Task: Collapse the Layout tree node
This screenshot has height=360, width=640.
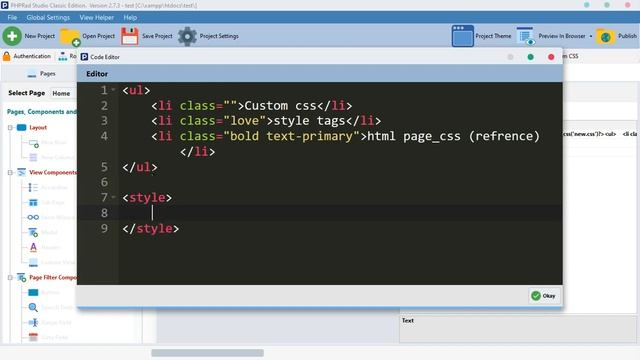Action: pyautogui.click(x=10, y=128)
